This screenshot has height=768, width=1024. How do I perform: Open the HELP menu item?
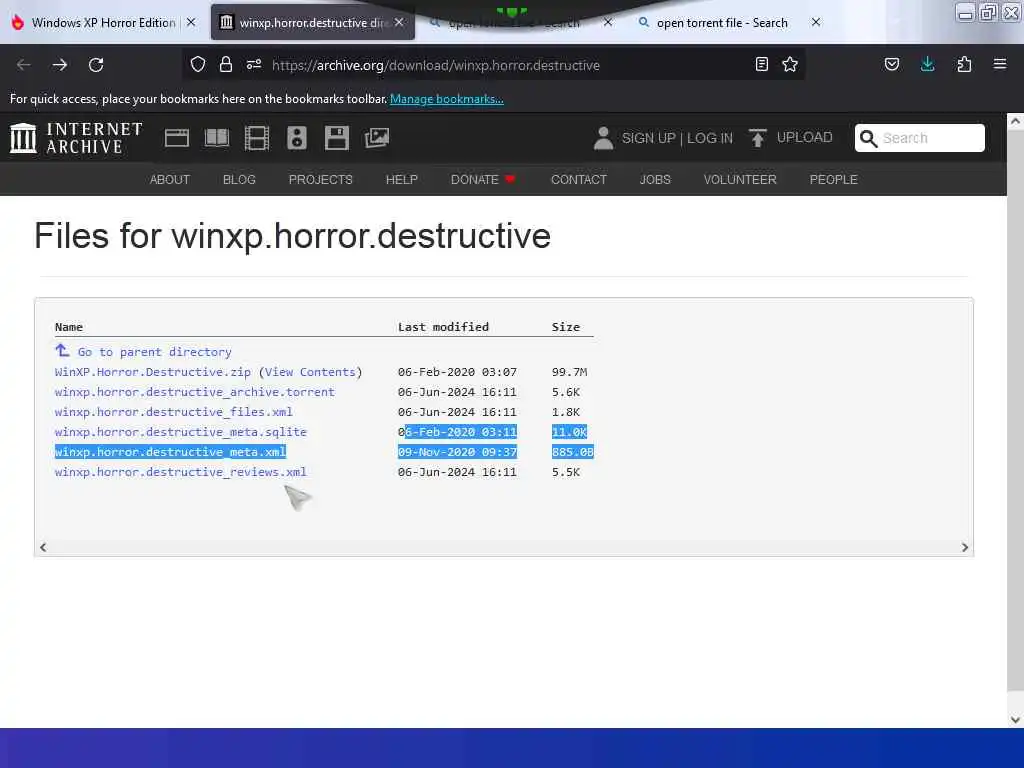tap(402, 180)
